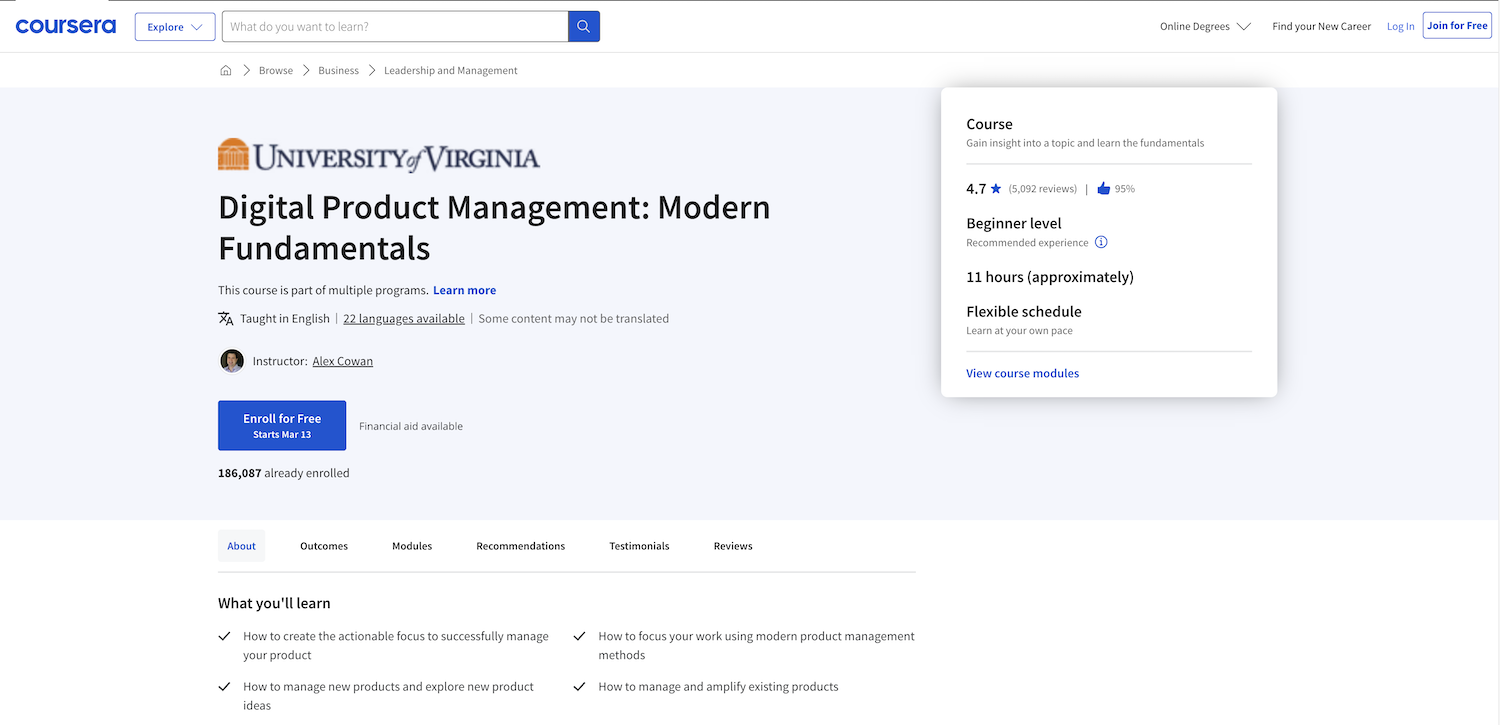Open the Recommendations tab

click(x=521, y=546)
